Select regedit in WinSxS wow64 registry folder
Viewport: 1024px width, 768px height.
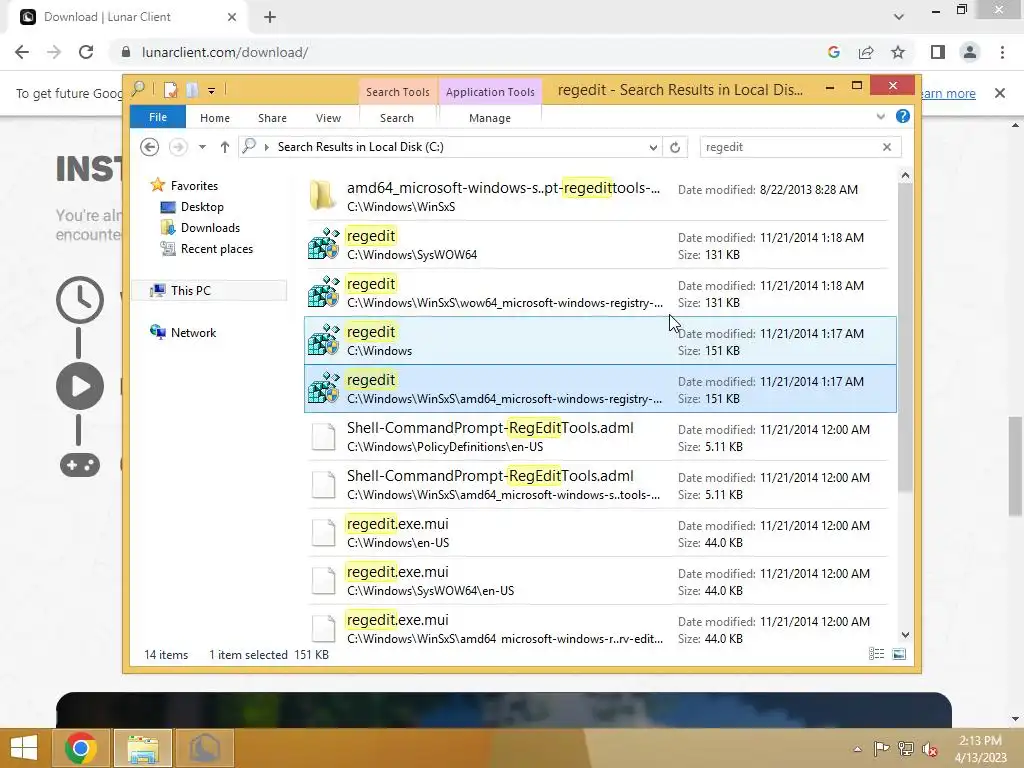(600, 293)
